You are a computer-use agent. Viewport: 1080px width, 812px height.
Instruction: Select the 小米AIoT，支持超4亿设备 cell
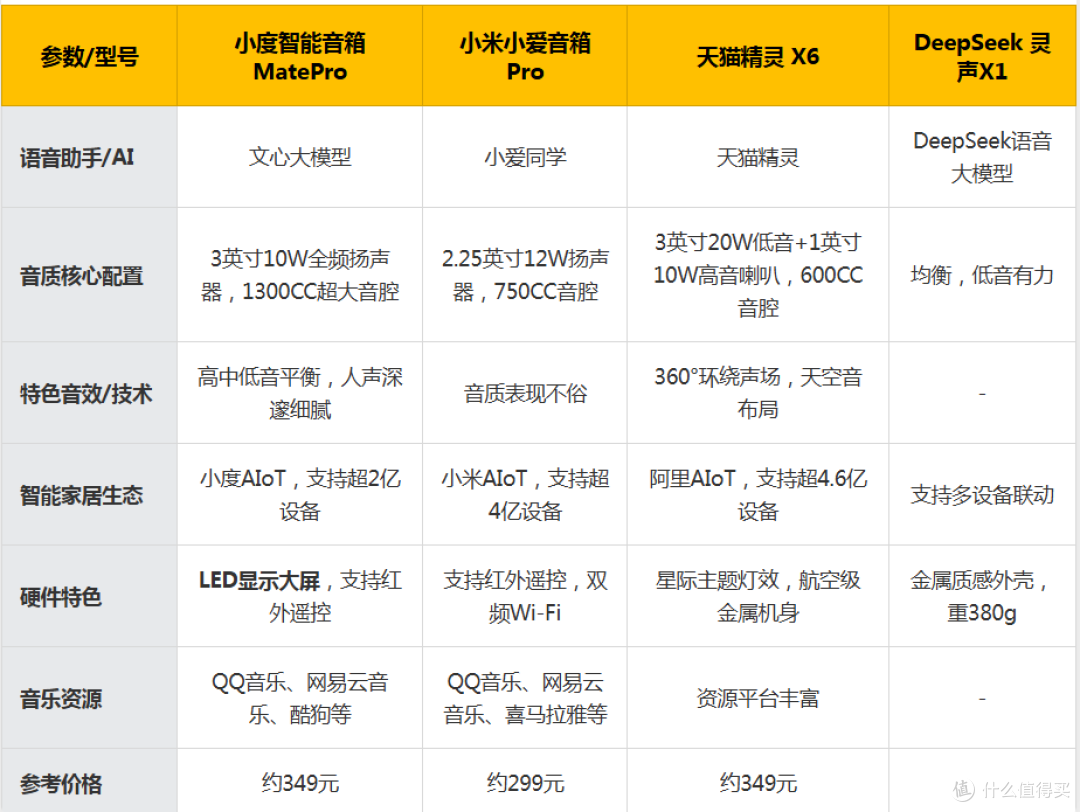pos(525,495)
